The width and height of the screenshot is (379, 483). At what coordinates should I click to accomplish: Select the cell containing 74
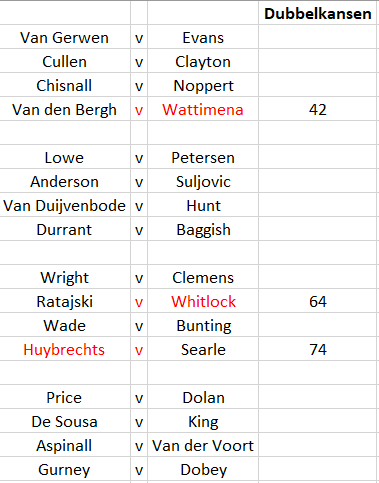318,349
